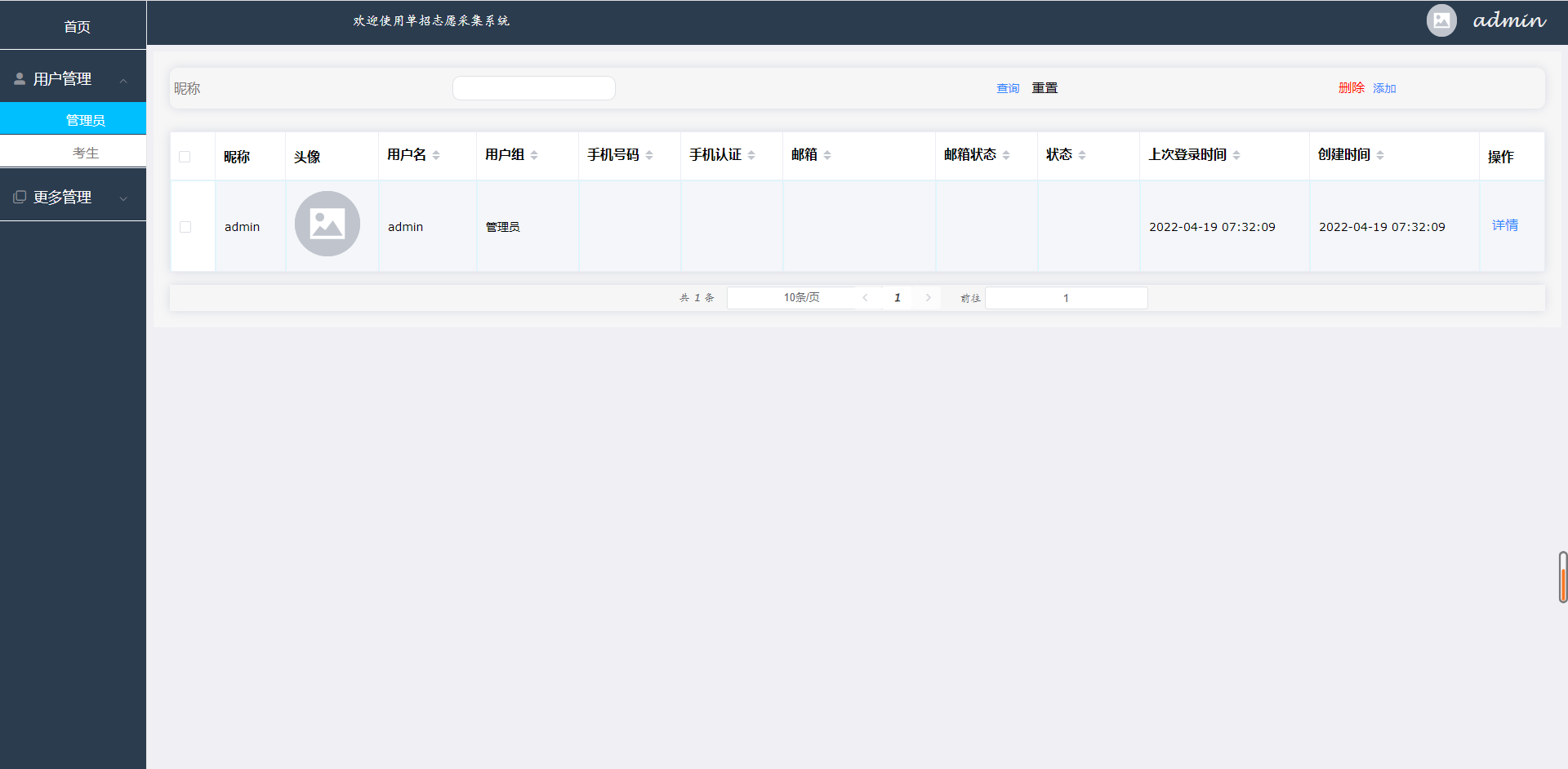Viewport: 1568px width, 769px height.
Task: Sort table by 创建时间 column
Action: click(x=1380, y=155)
